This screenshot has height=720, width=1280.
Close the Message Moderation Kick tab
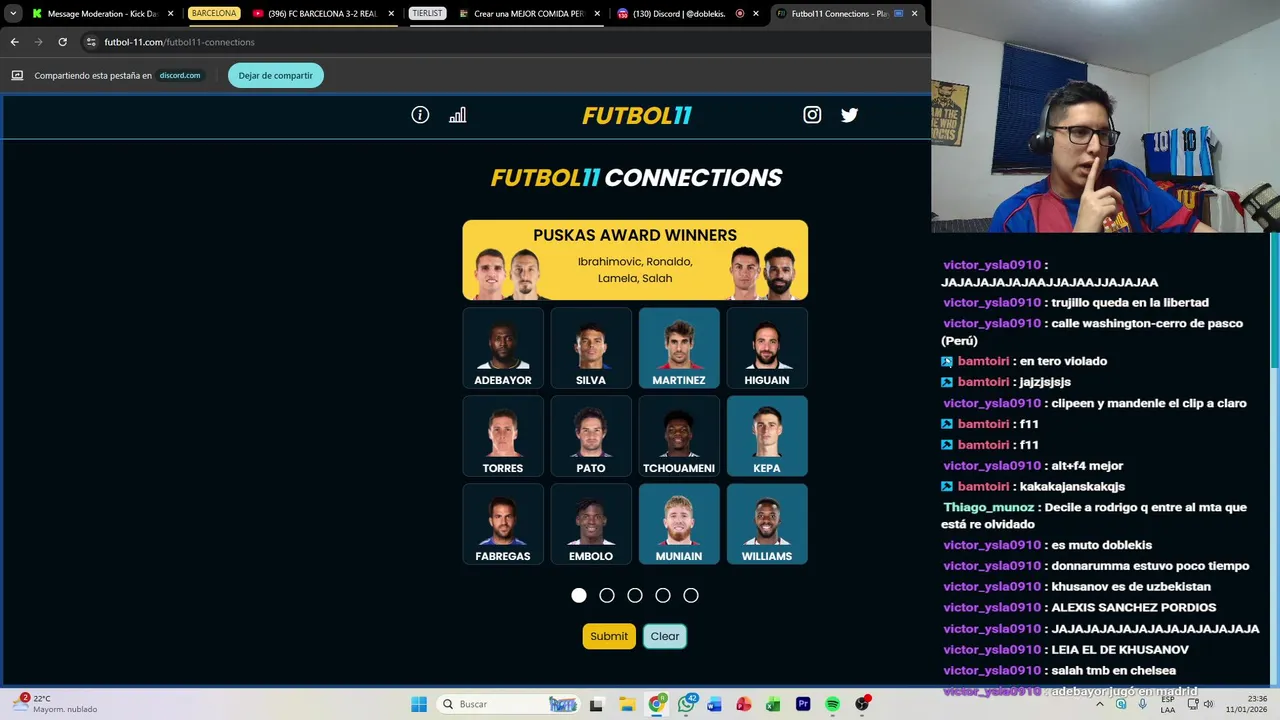point(170,14)
